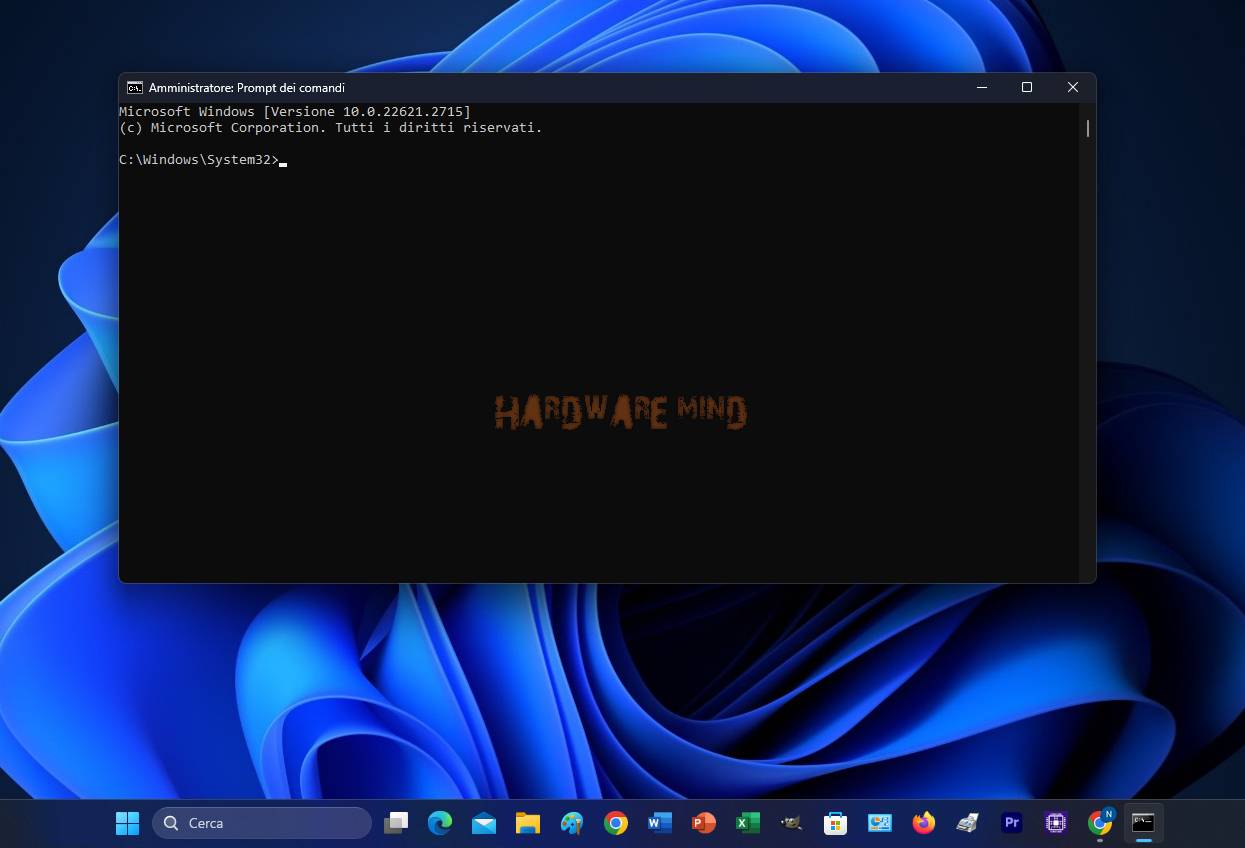
Task: Launch the Paint app from taskbar
Action: pos(572,823)
